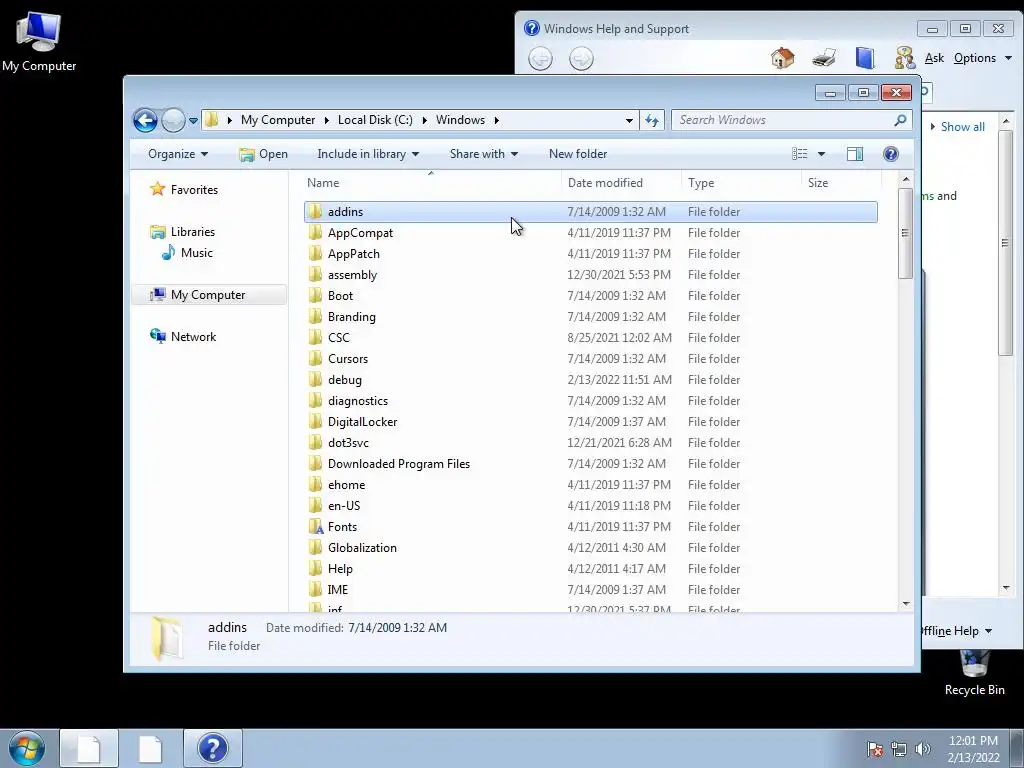Viewport: 1024px width, 768px height.
Task: Click the Forward navigation arrow in Explorer
Action: (x=173, y=120)
